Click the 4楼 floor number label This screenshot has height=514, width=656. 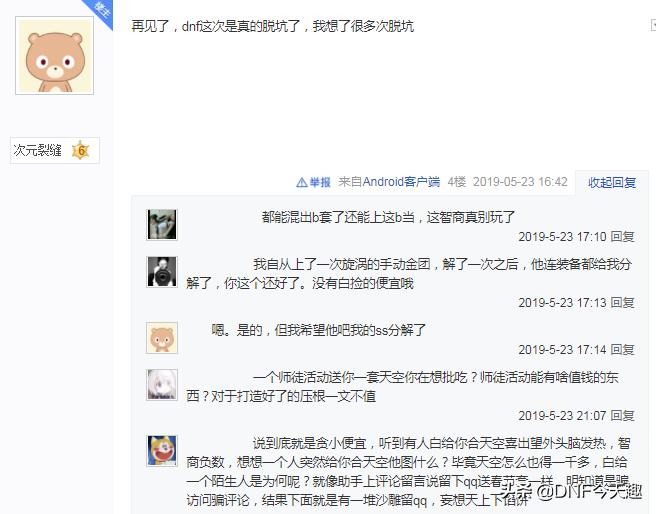[457, 182]
